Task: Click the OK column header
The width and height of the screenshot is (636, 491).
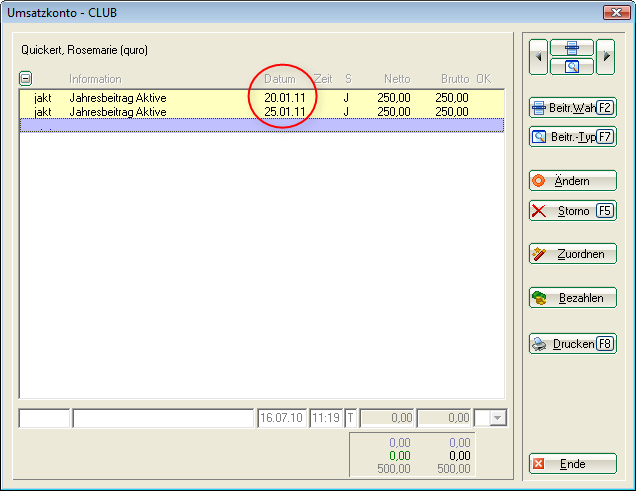Action: tap(483, 79)
